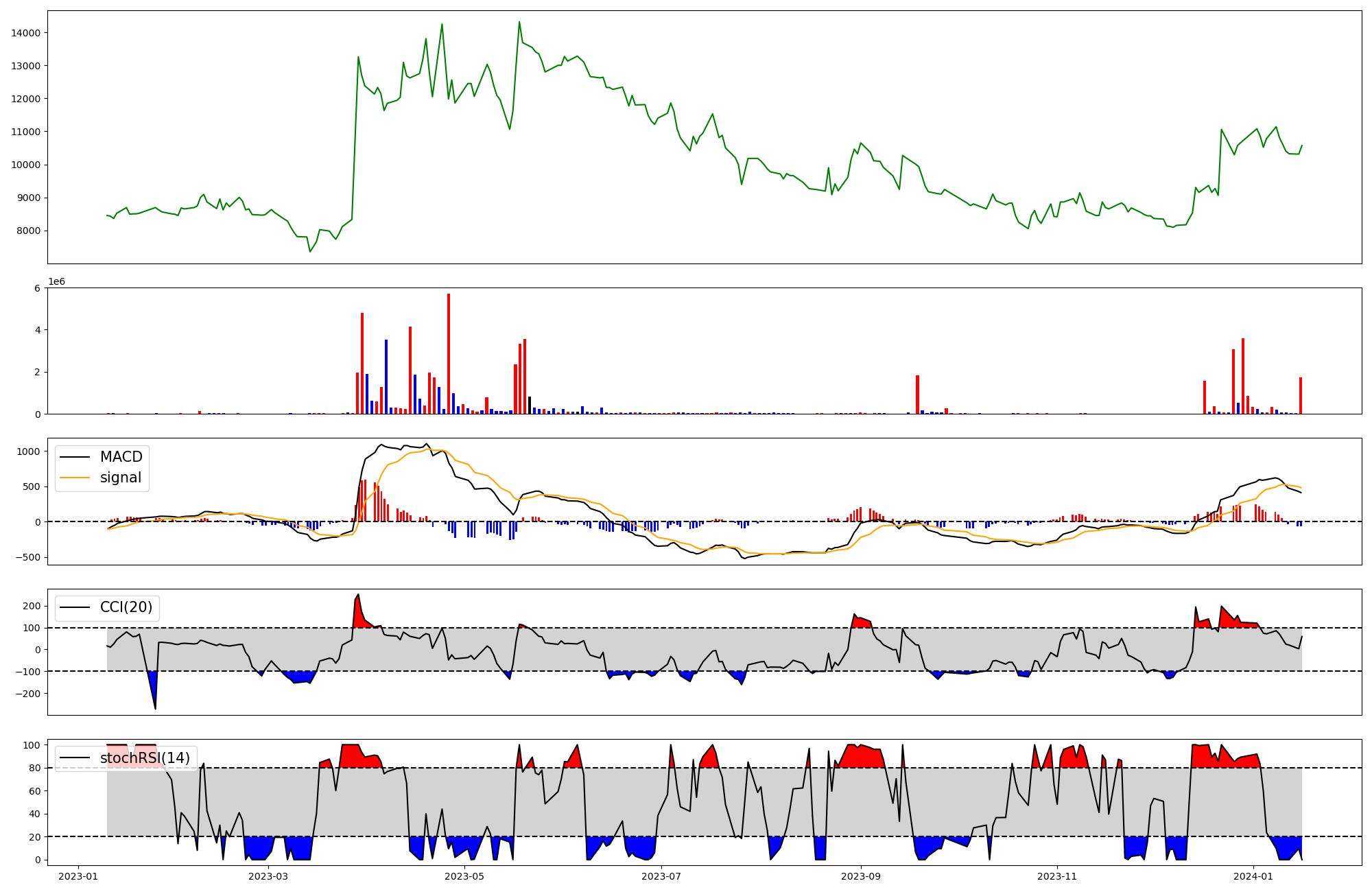Click the 2024-01 date axis label
The image size is (1372, 892).
(x=1253, y=876)
